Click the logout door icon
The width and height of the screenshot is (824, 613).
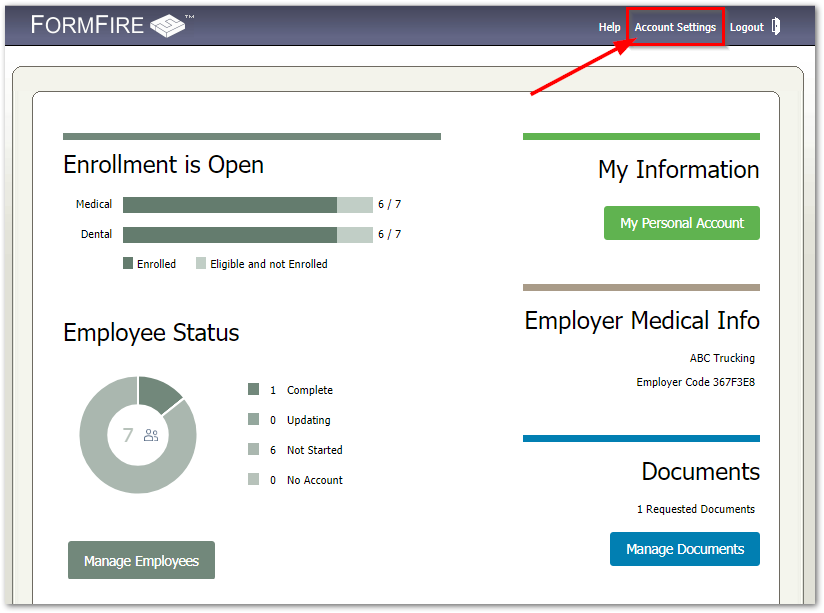pos(776,26)
